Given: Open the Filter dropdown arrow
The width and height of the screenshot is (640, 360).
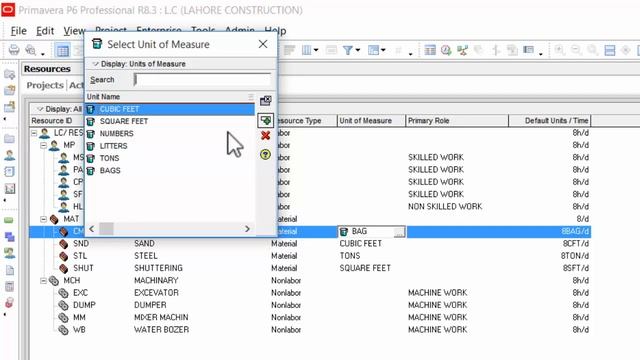Looking at the screenshot, I should 358,51.
